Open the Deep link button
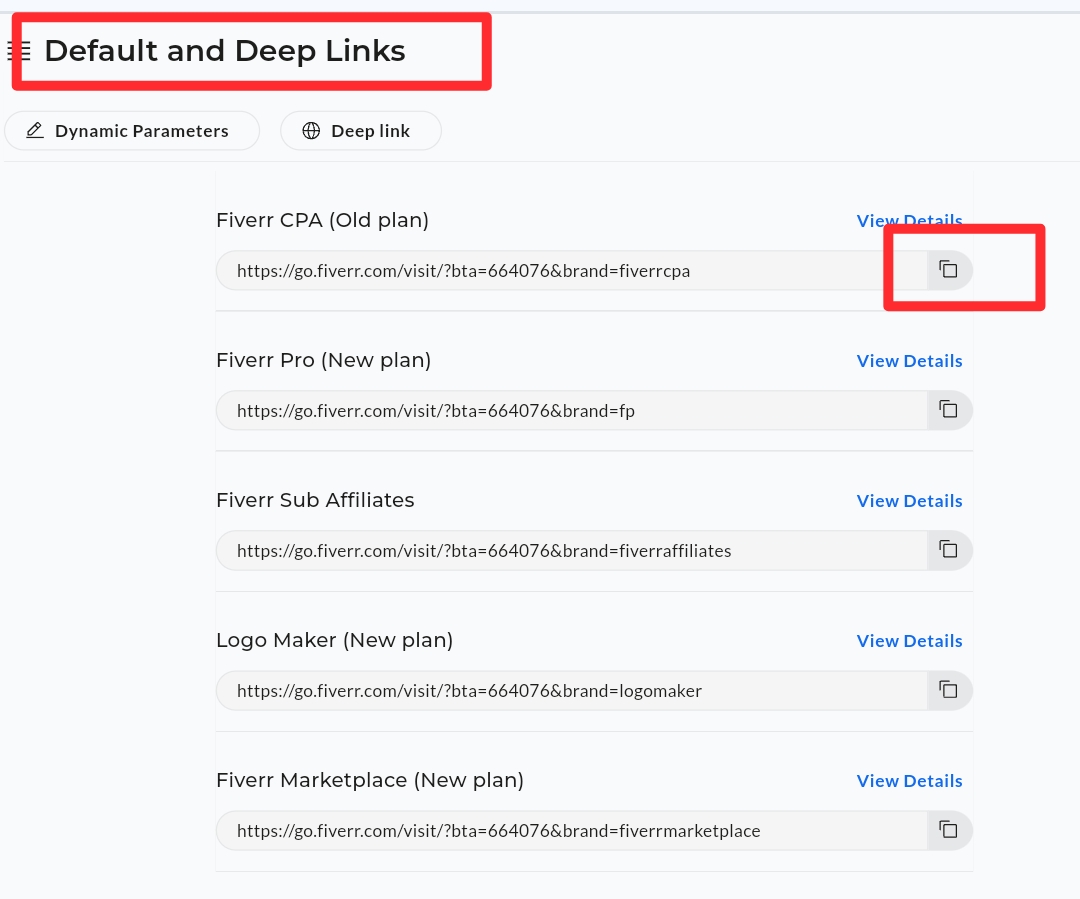 coord(361,131)
